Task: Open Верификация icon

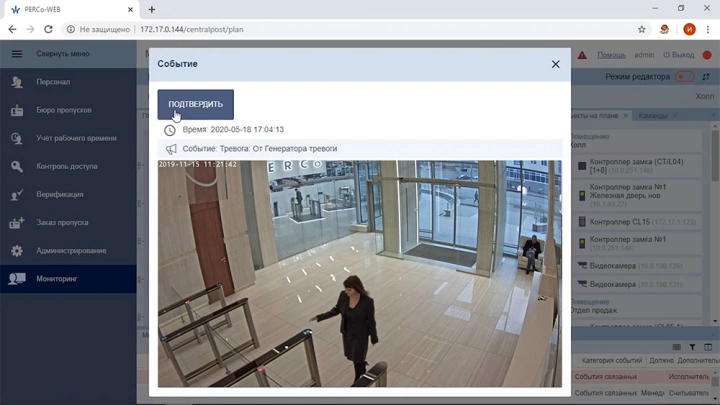Action: click(17, 194)
